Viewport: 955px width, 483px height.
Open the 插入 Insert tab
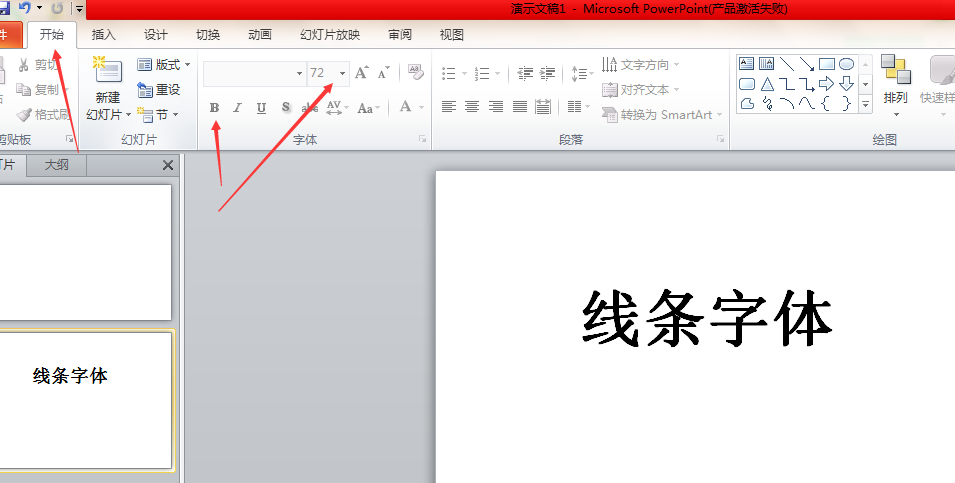[104, 35]
